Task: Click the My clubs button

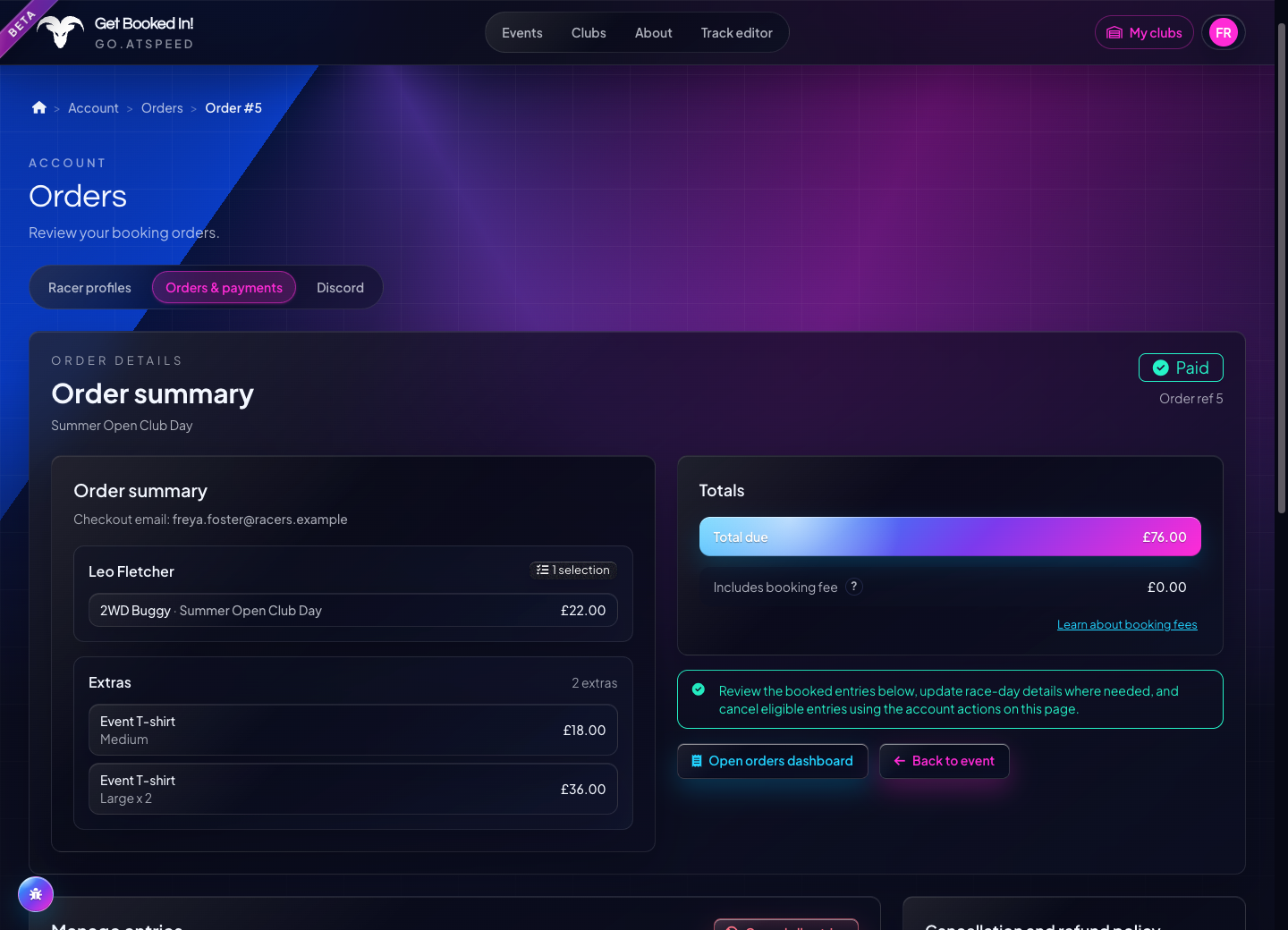Action: point(1144,33)
